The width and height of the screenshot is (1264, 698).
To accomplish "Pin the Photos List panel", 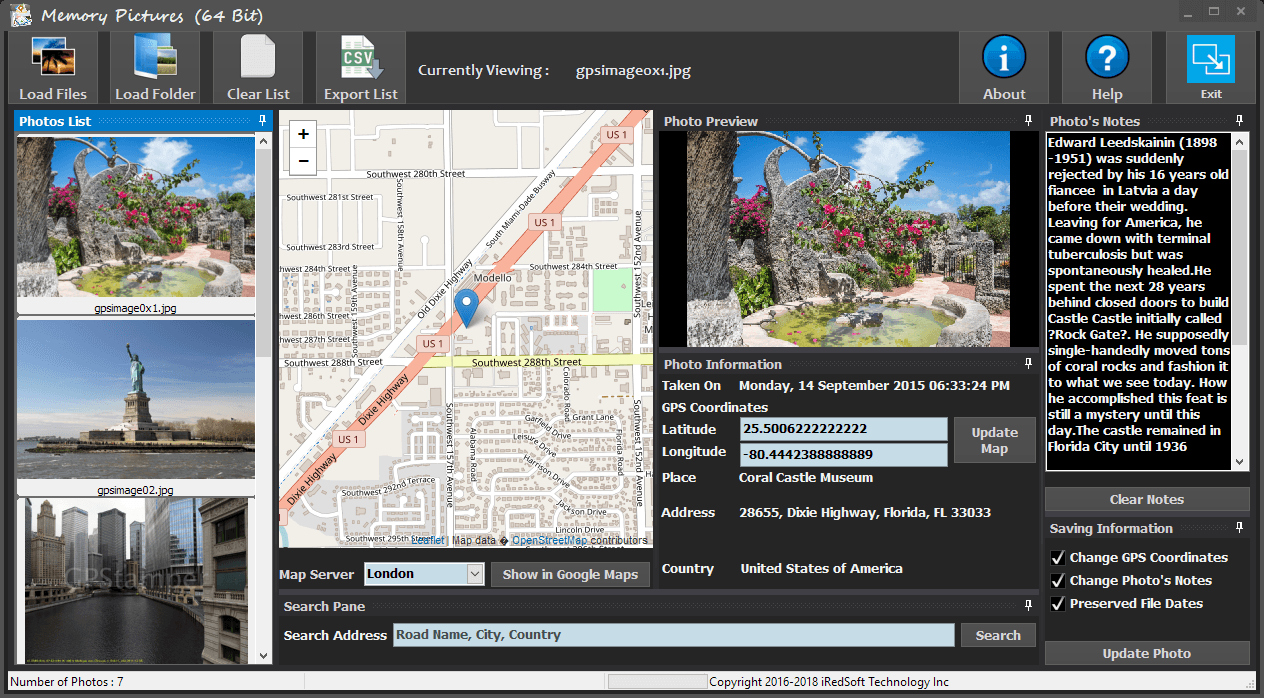I will (x=262, y=120).
